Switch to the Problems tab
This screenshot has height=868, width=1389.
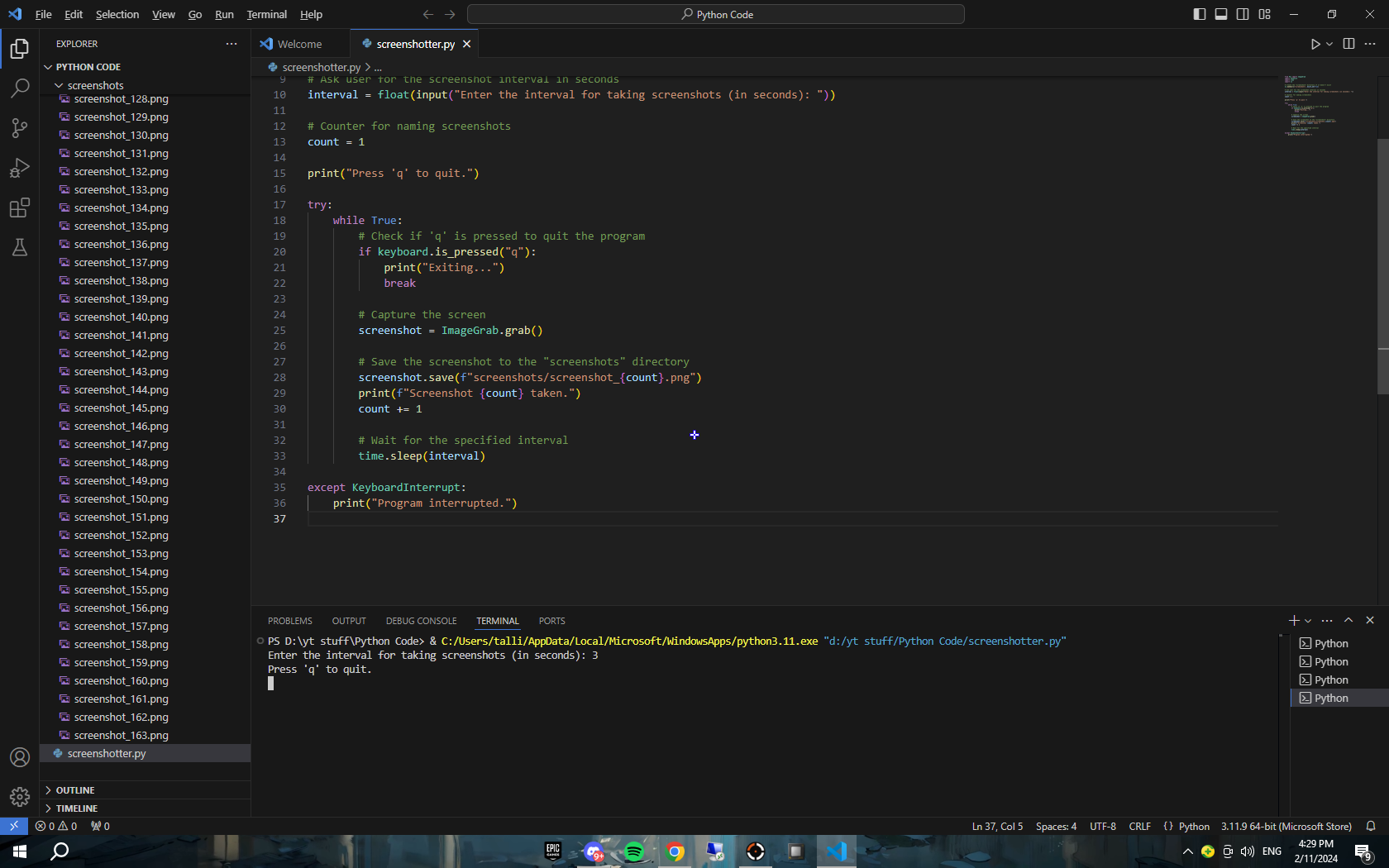(x=289, y=621)
